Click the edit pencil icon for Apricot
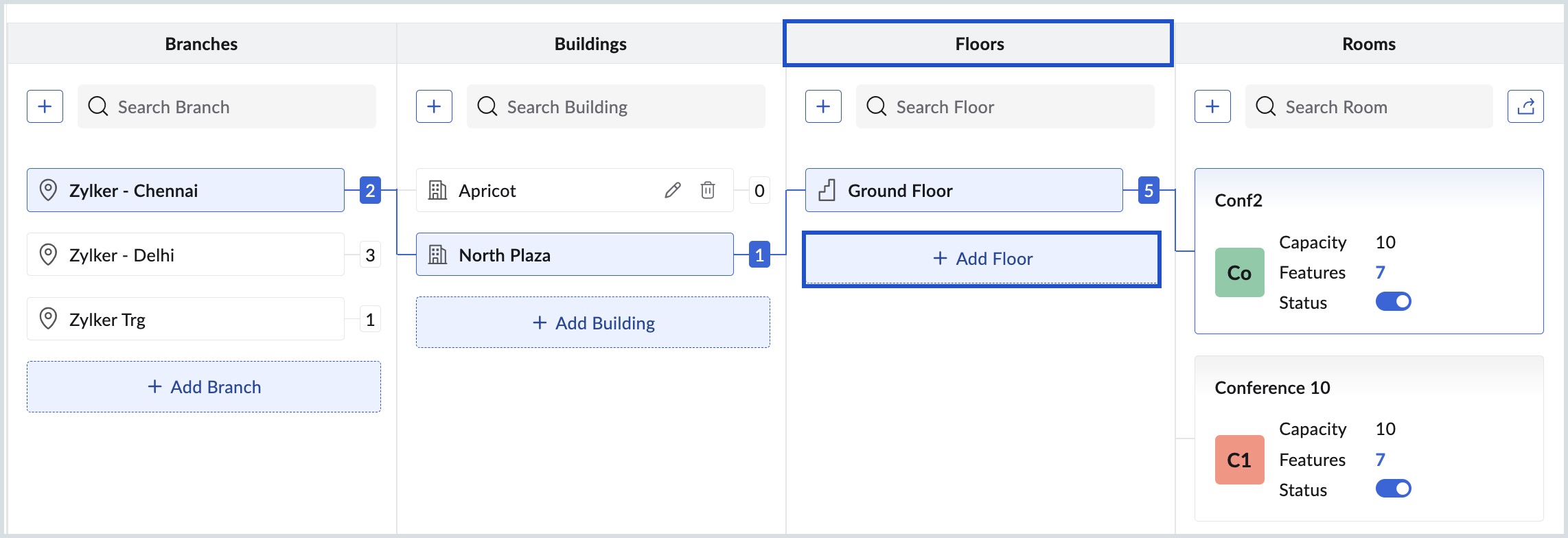This screenshot has width=1568, height=538. (673, 190)
